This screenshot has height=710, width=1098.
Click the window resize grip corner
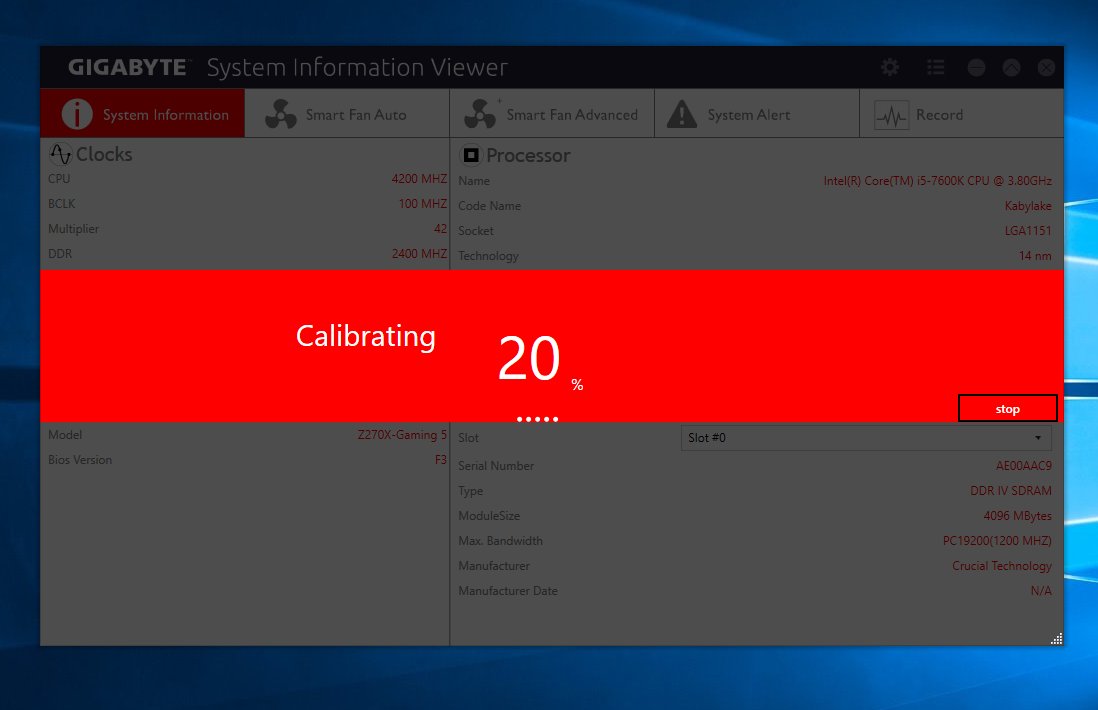click(x=1056, y=638)
